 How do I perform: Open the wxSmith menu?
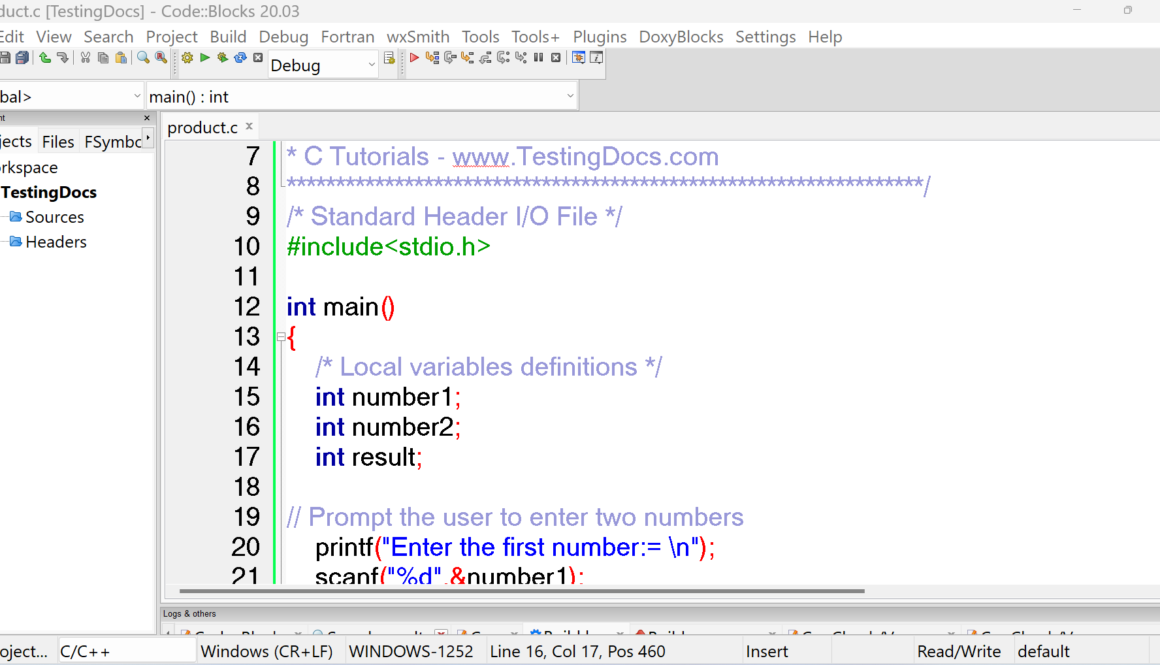point(418,36)
